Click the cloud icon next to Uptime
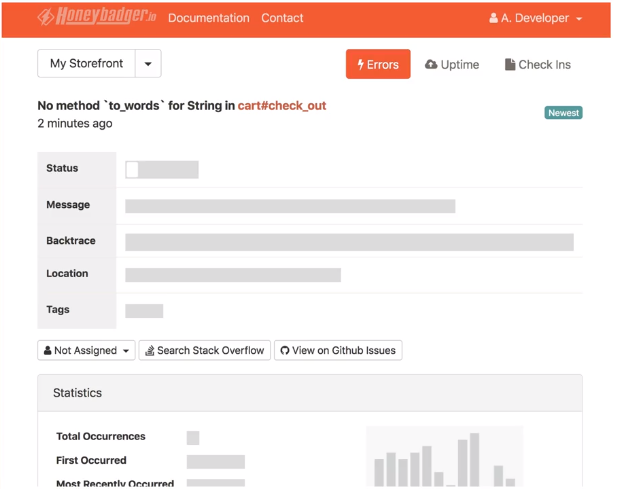Image resolution: width=624 pixels, height=489 pixels. tap(431, 64)
